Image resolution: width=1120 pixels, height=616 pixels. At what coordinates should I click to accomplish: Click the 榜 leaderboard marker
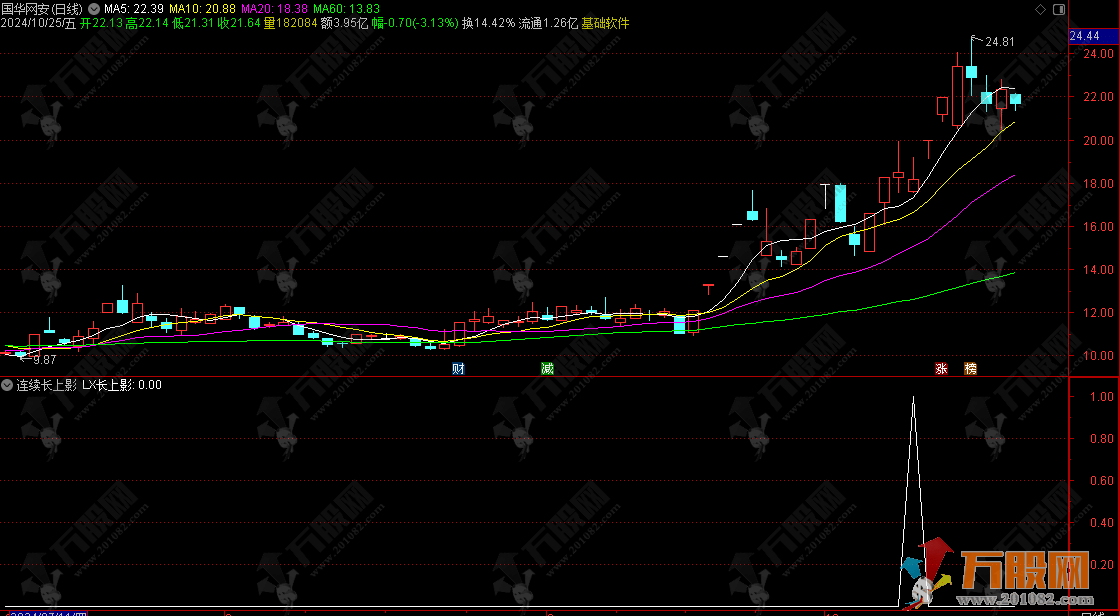coord(970,369)
